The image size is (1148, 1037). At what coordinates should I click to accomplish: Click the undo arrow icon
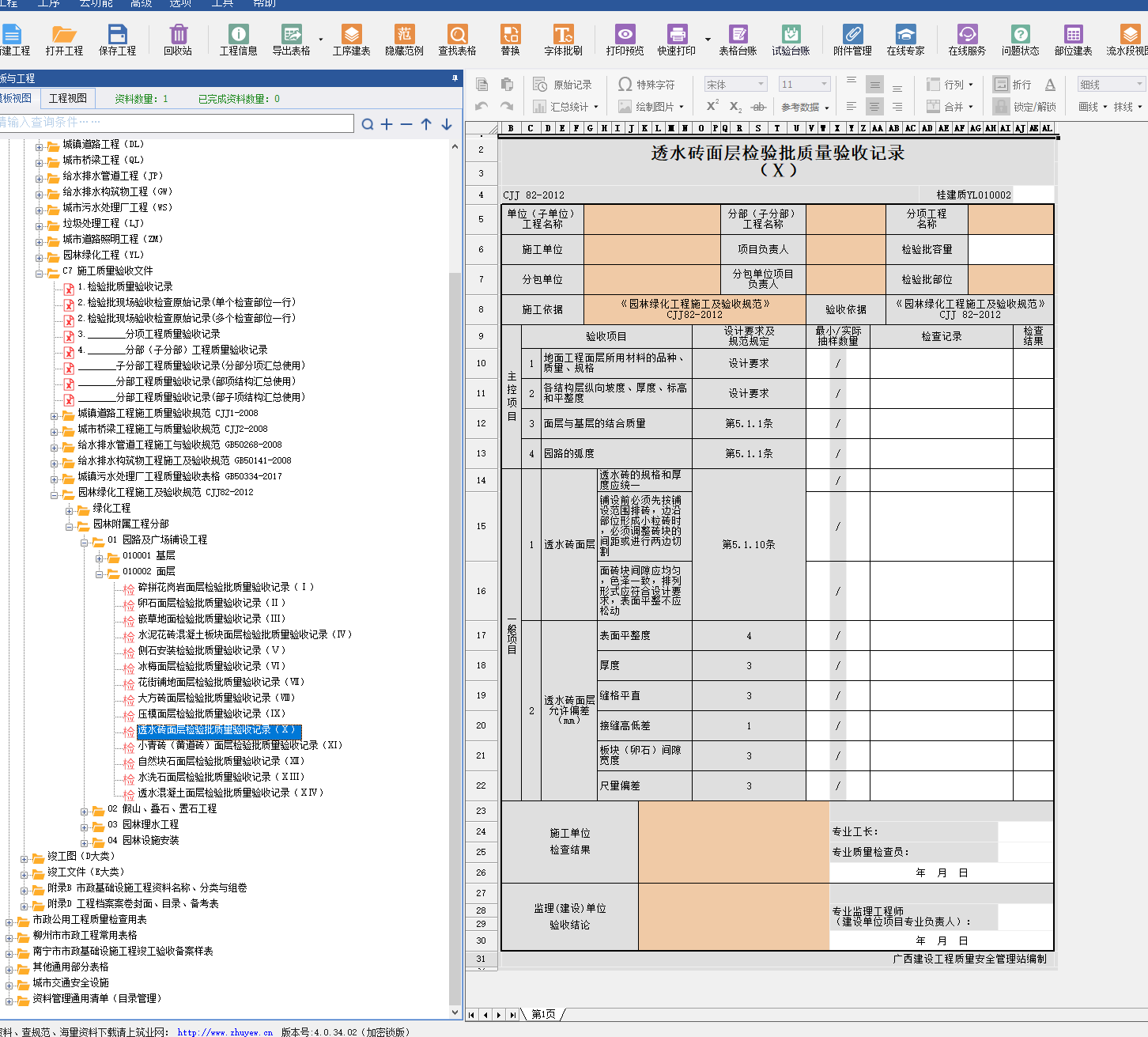(482, 106)
